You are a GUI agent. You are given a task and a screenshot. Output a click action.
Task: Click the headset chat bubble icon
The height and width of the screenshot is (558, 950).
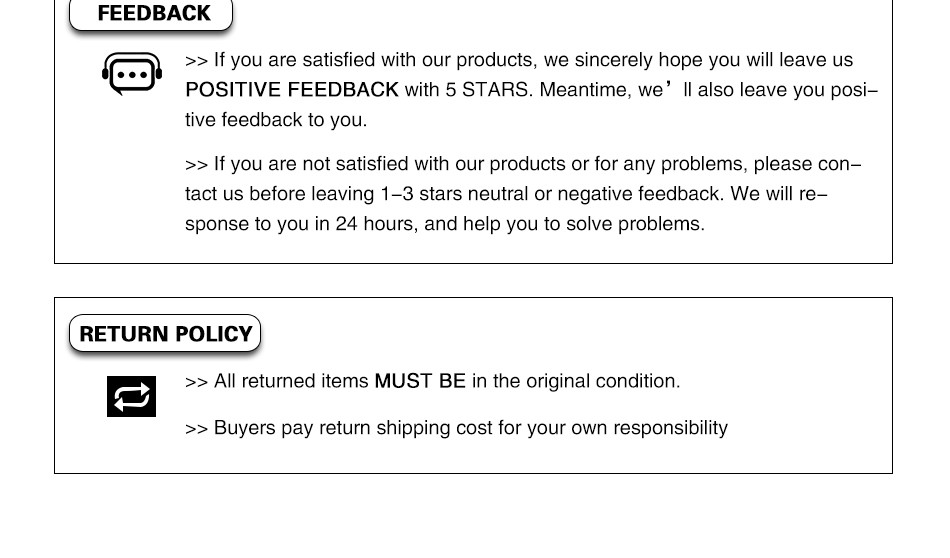132,74
